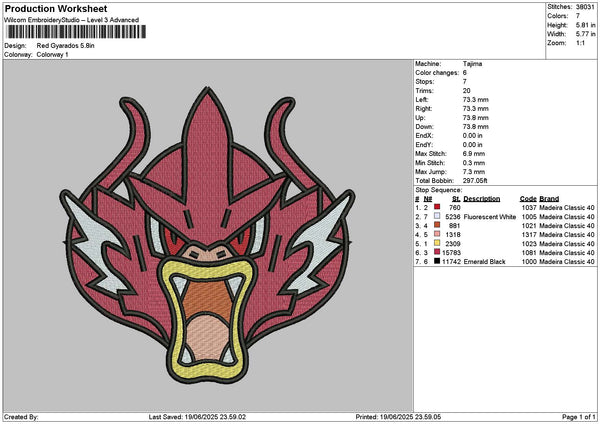Click the barcode under the worksheet title
This screenshot has height=424, width=600.
[x=76, y=32]
